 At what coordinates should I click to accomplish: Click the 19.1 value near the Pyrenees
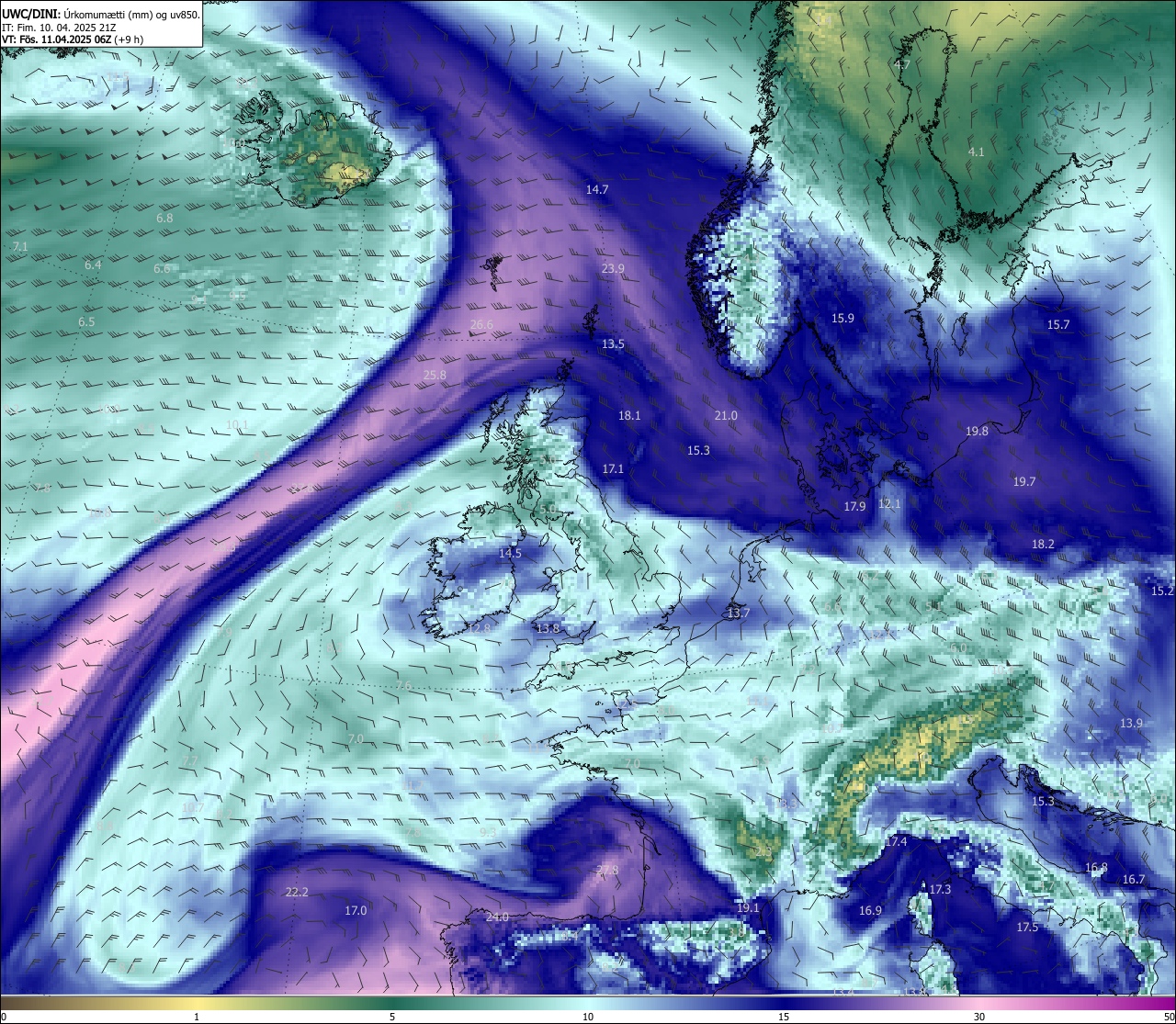tap(748, 907)
